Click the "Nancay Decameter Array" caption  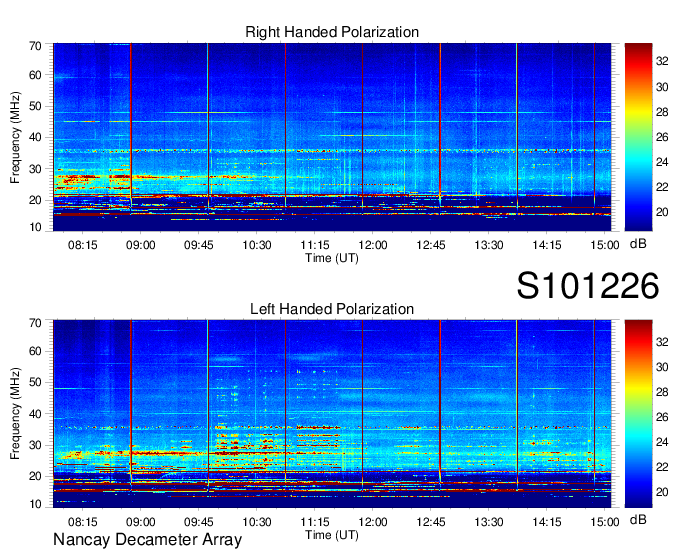[147, 540]
